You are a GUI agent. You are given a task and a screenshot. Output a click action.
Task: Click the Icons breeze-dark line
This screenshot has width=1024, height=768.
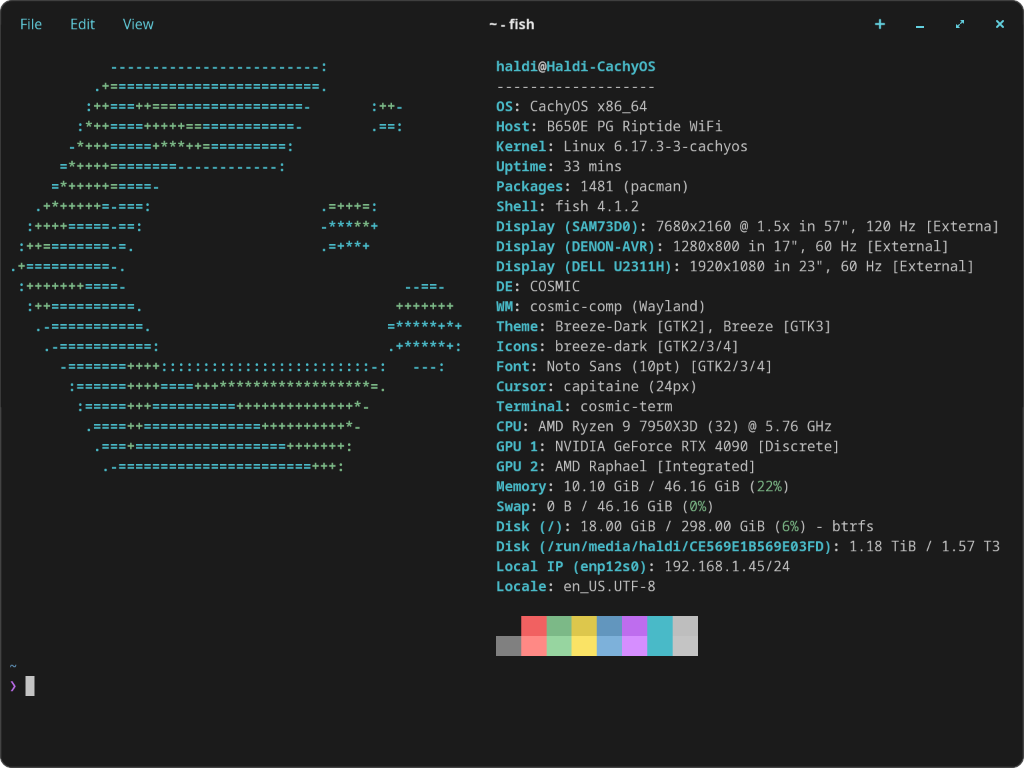[617, 346]
